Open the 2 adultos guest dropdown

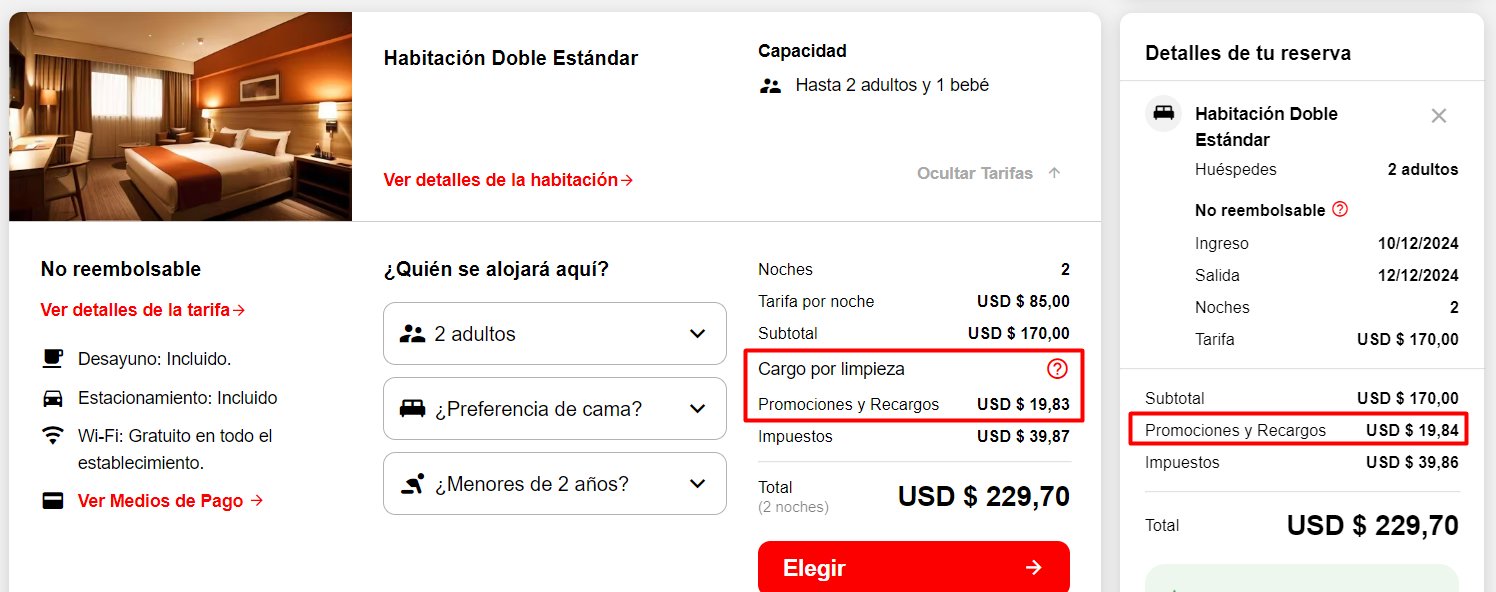point(554,334)
